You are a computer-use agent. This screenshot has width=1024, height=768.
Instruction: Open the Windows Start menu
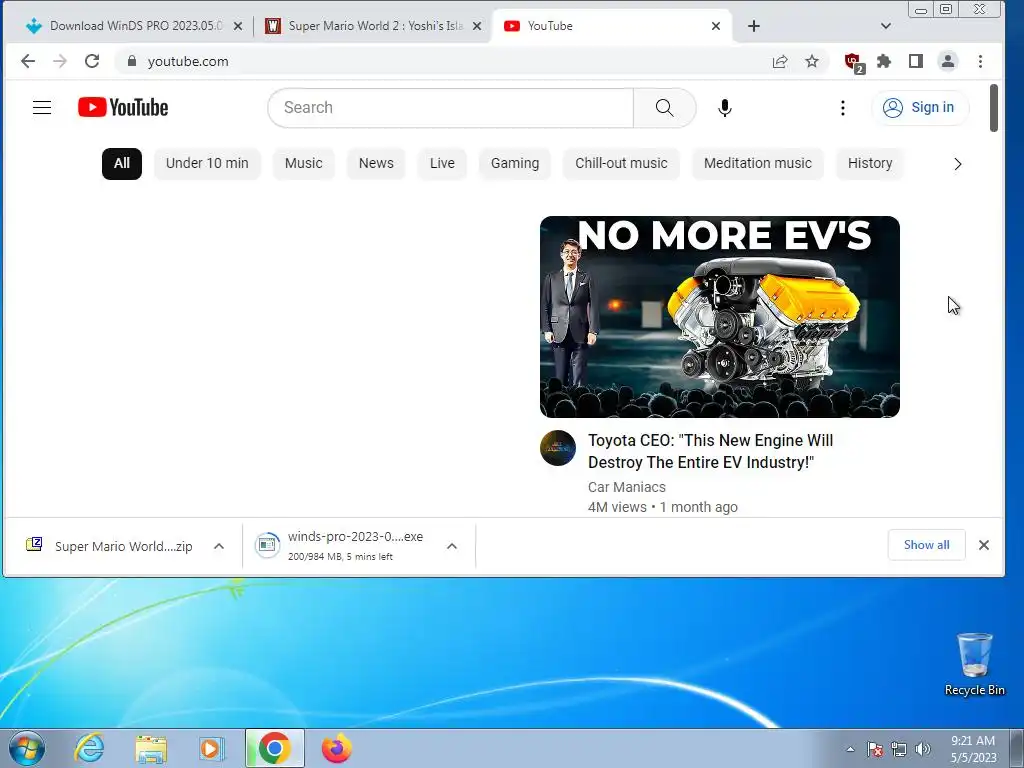[27, 748]
